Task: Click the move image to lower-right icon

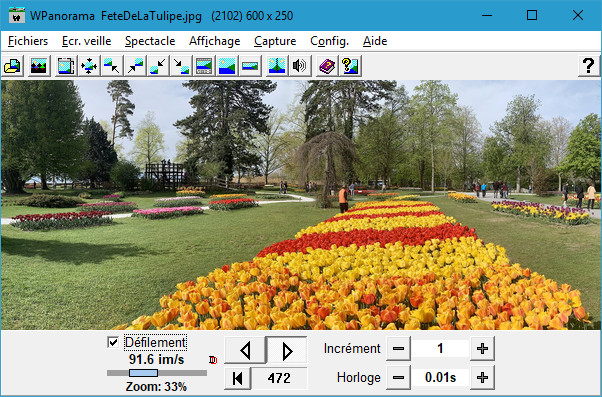Action: [x=181, y=66]
